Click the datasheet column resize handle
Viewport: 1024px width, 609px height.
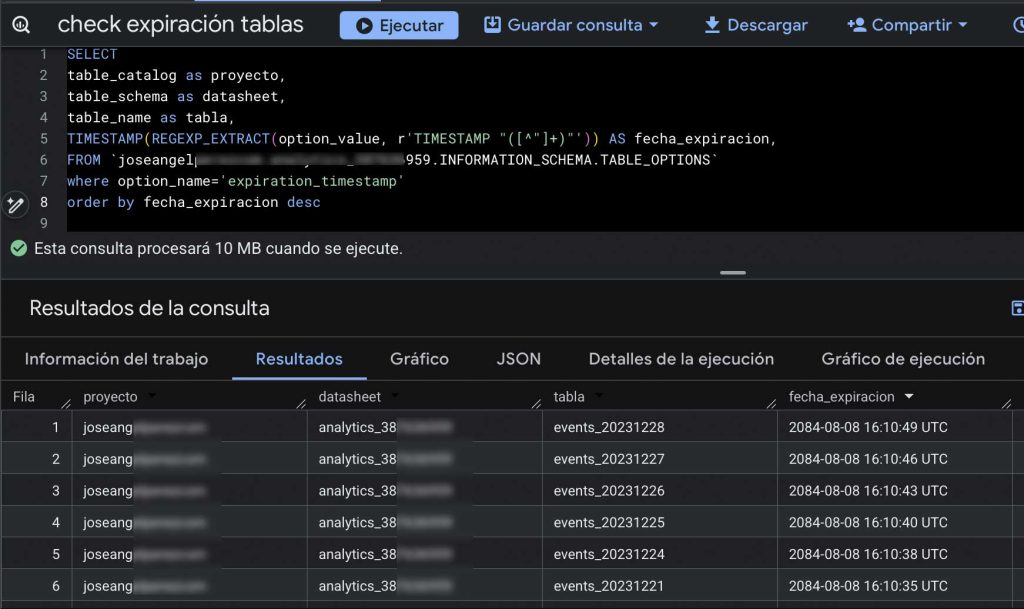click(x=536, y=403)
